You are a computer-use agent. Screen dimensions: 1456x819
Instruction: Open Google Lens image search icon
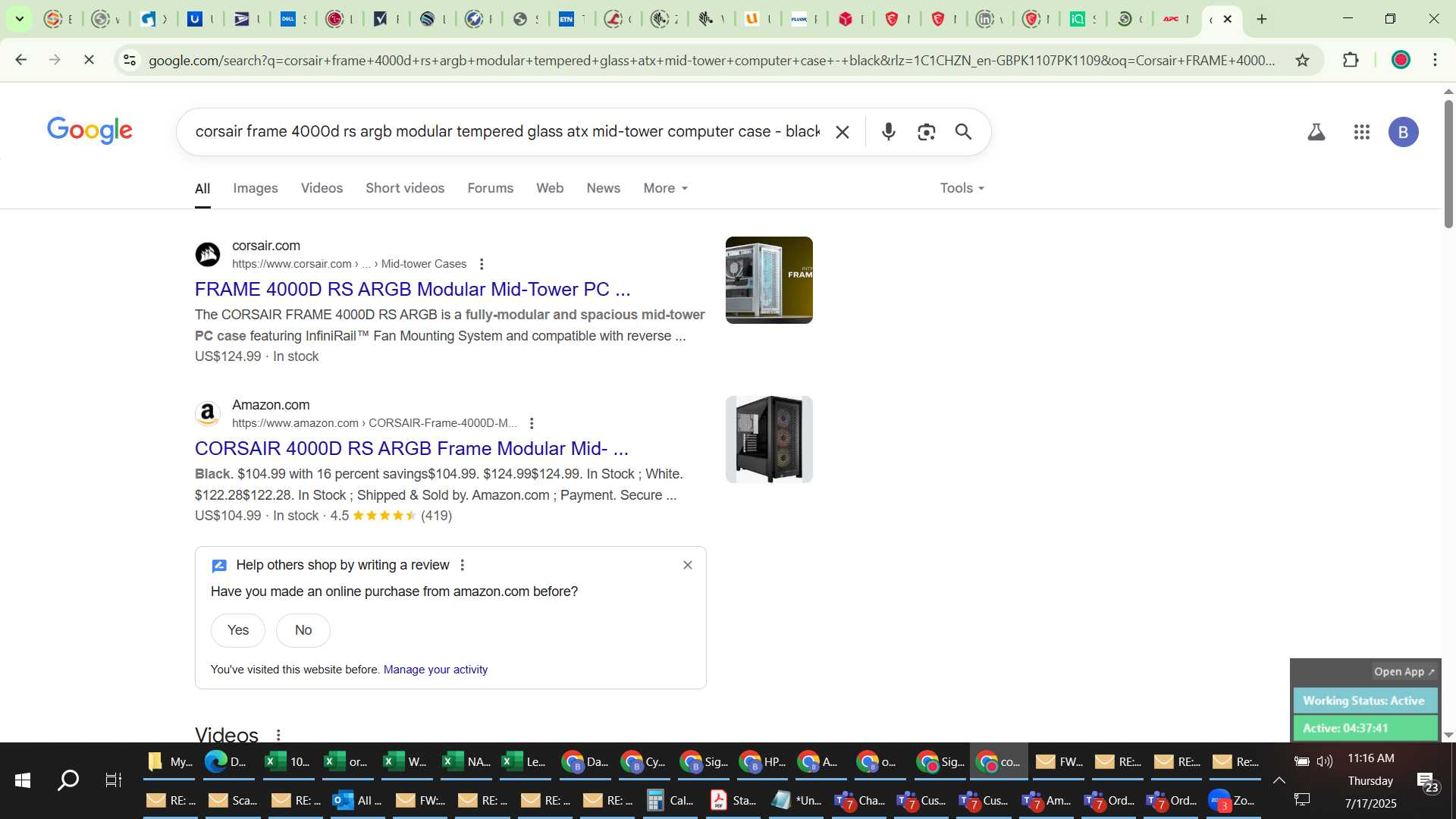[926, 132]
